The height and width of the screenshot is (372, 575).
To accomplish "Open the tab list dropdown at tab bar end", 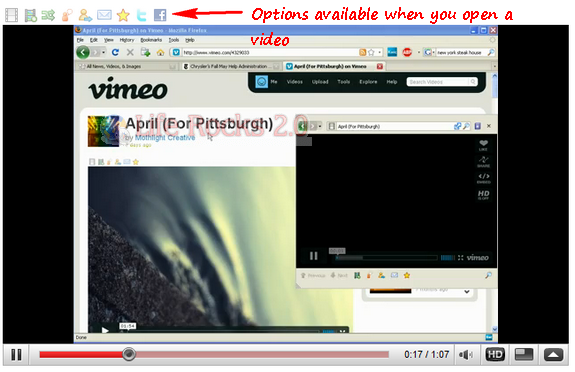I will coord(494,66).
